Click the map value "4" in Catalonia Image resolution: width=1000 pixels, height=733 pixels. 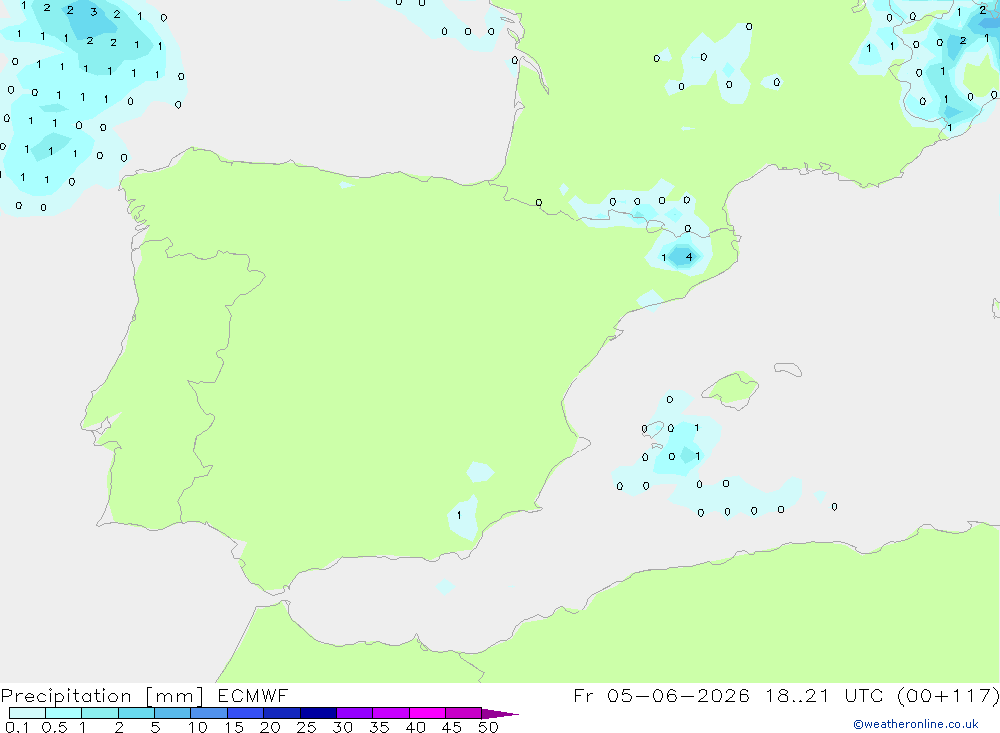click(689, 257)
